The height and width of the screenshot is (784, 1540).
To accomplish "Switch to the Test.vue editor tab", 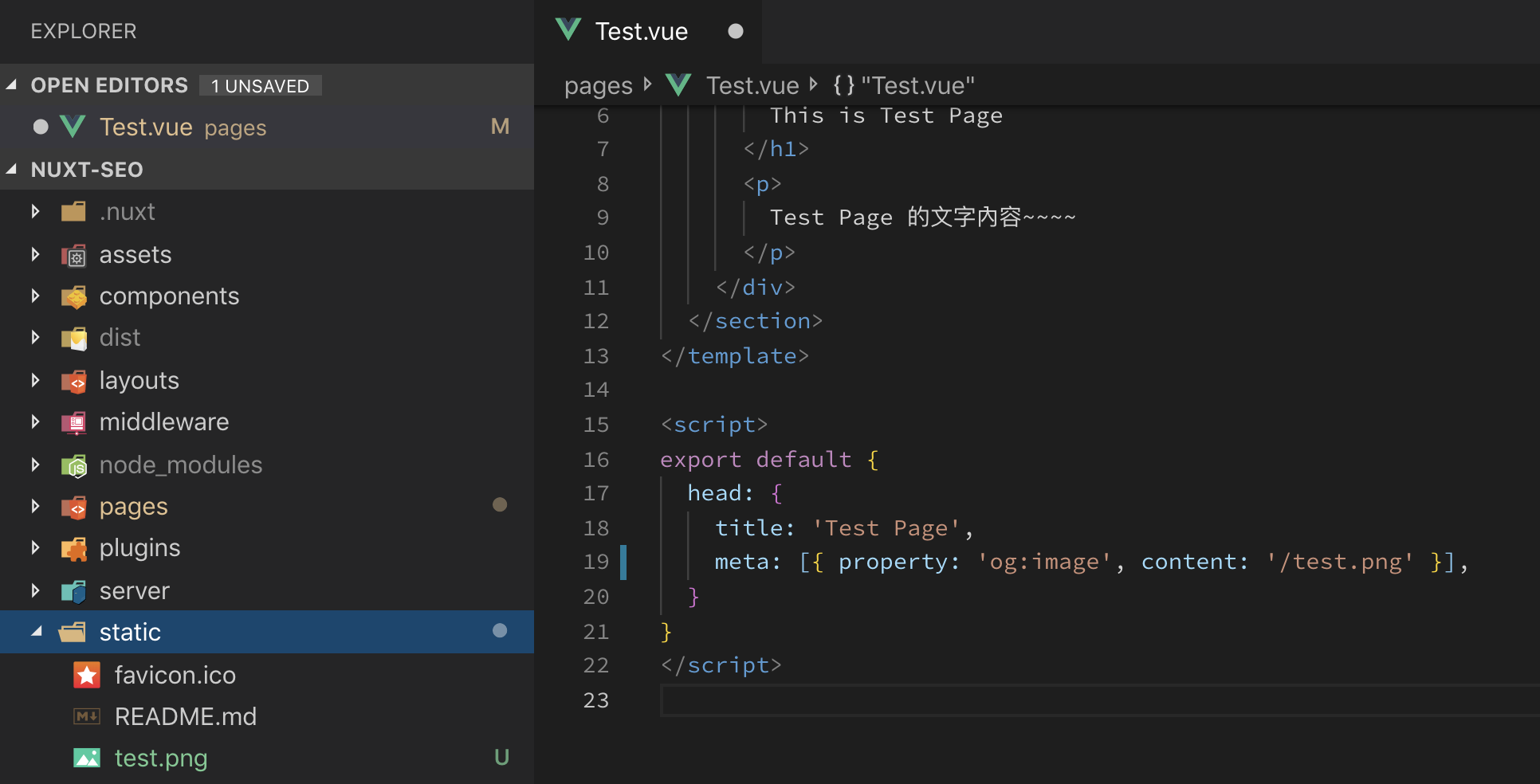I will tap(641, 32).
